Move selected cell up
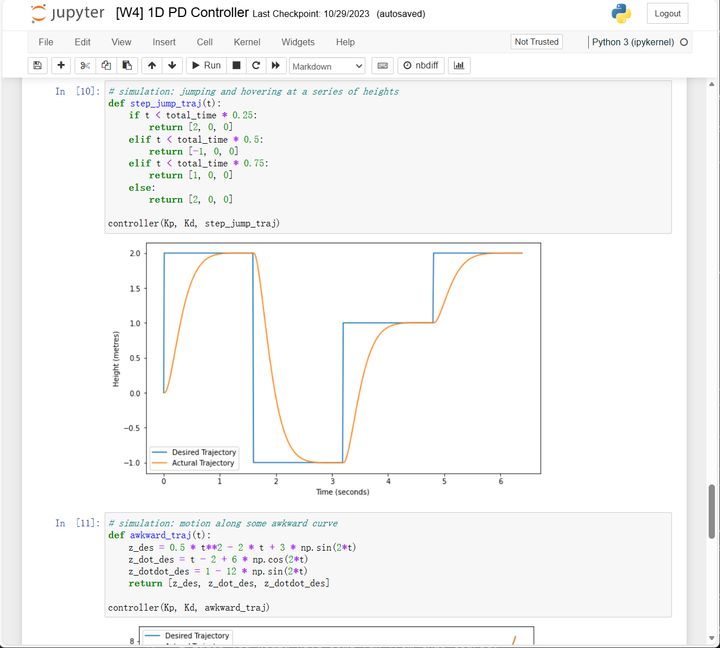 (152, 65)
